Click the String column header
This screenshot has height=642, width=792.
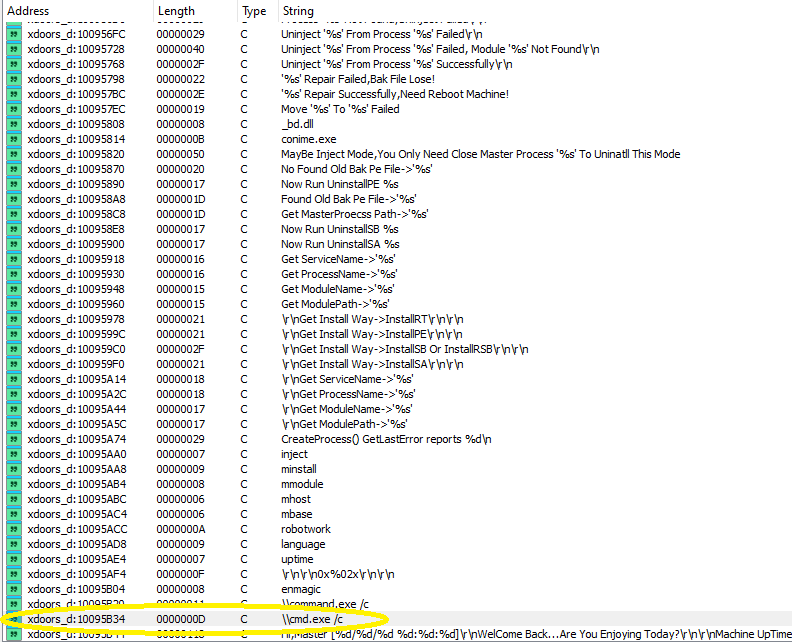(298, 11)
